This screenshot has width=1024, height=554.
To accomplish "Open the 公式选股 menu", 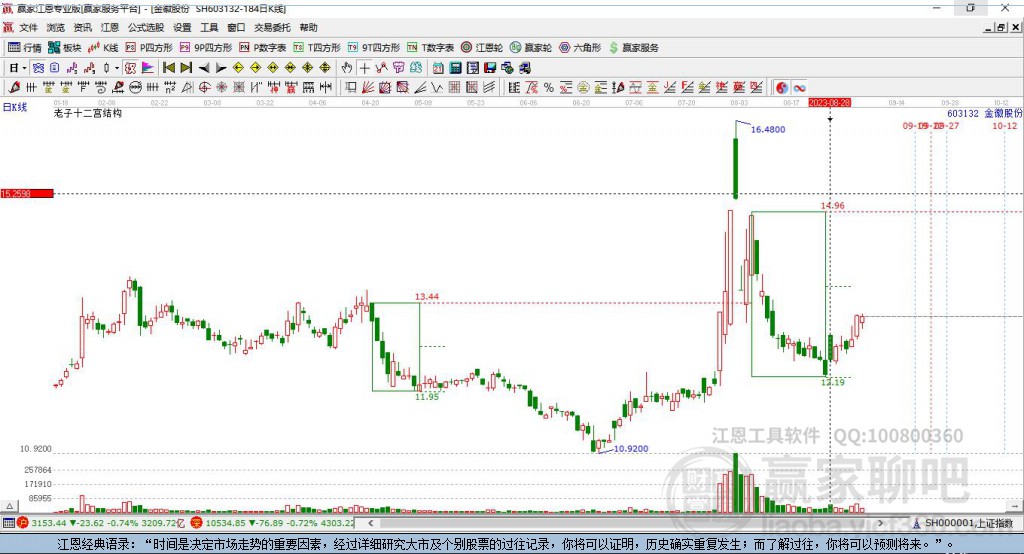I will [x=146, y=27].
